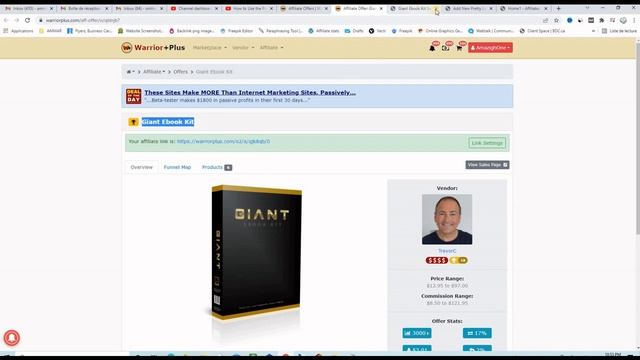Click the highlighted Giant Ebook Kit title

(168, 122)
